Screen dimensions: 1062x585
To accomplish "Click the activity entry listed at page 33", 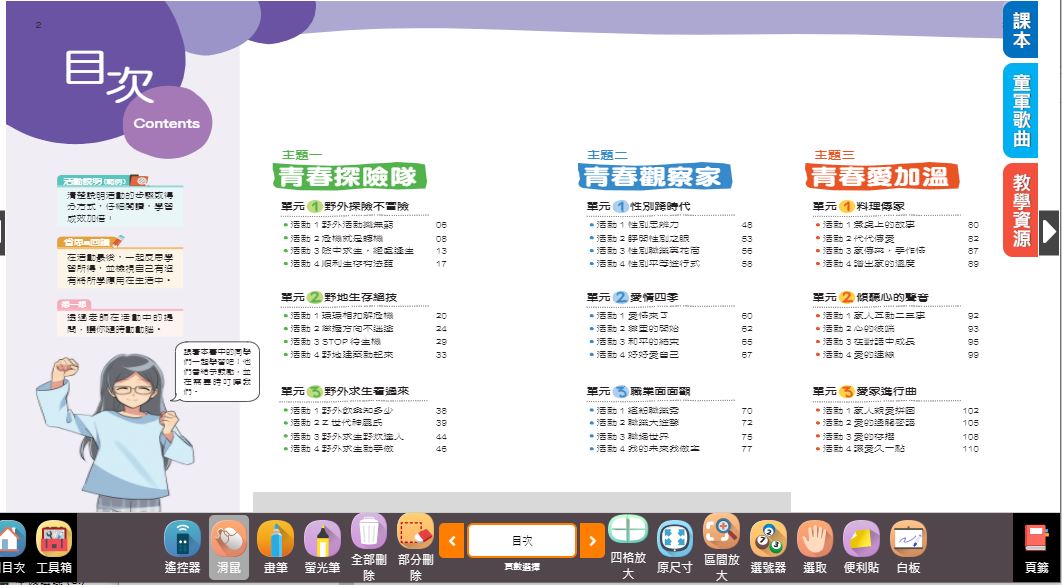I will [365, 354].
